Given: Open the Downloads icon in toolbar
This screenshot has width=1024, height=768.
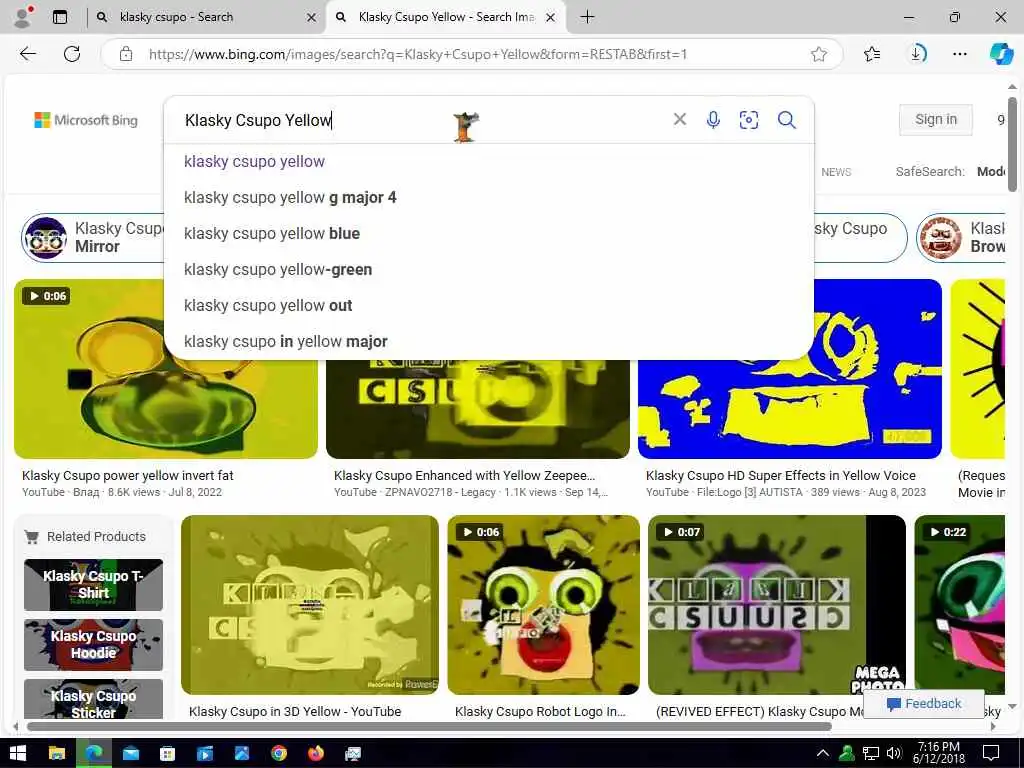Looking at the screenshot, I should click(x=917, y=54).
